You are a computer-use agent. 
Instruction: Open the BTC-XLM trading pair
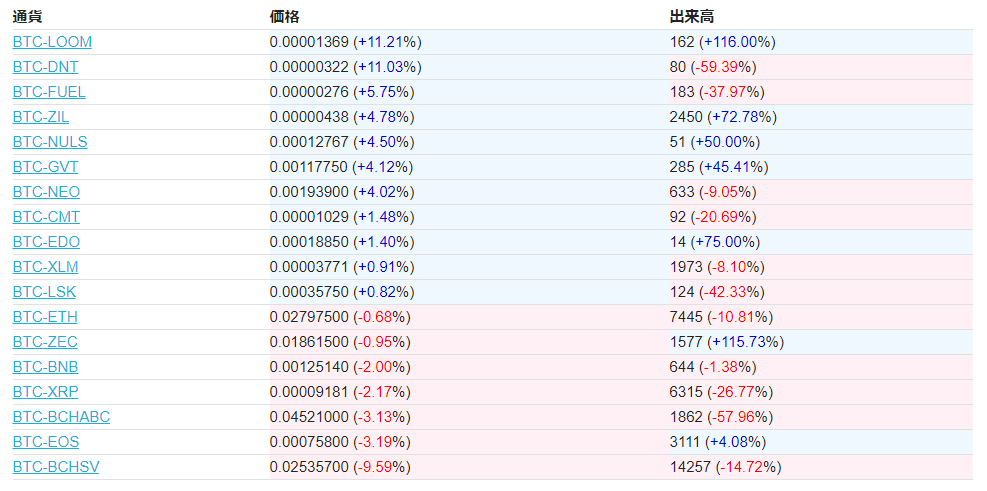45,267
